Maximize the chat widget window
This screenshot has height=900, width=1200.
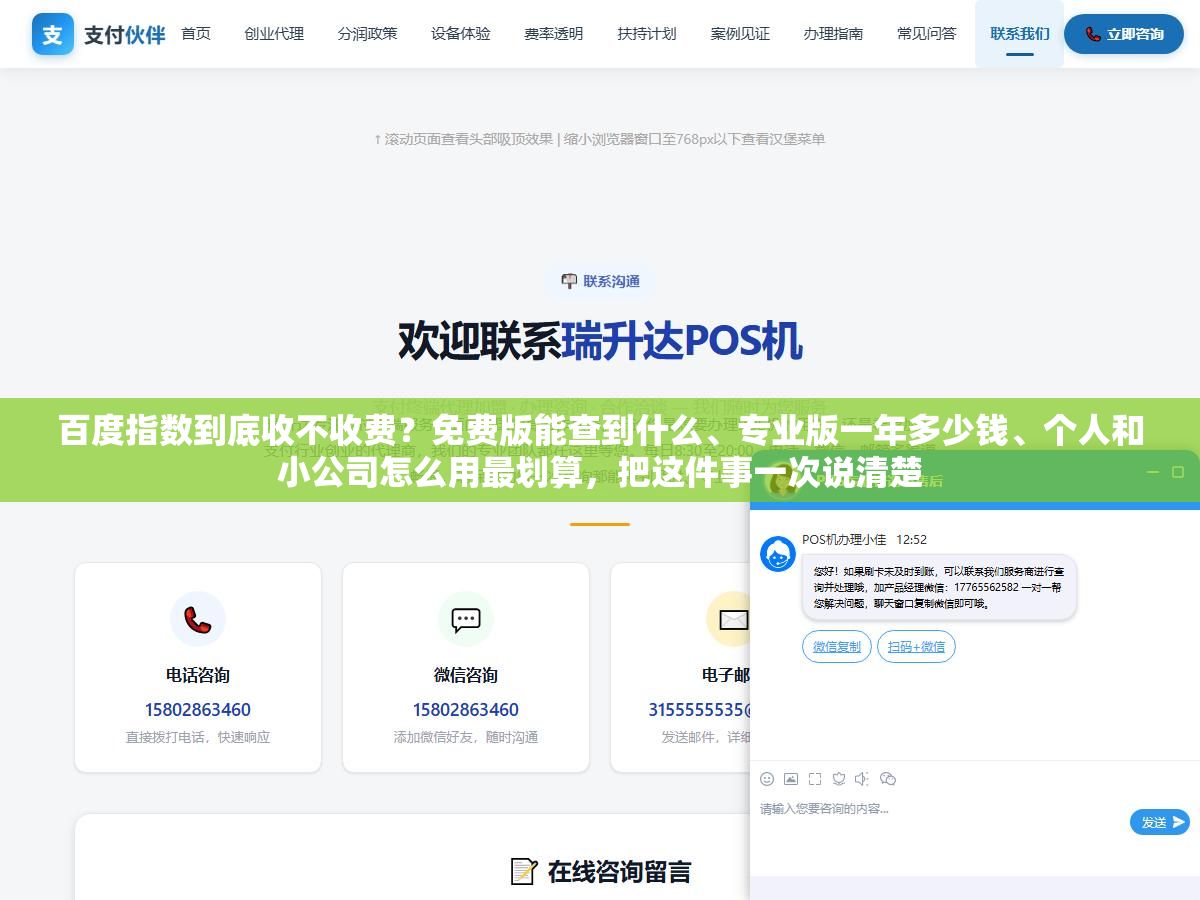tap(1178, 472)
